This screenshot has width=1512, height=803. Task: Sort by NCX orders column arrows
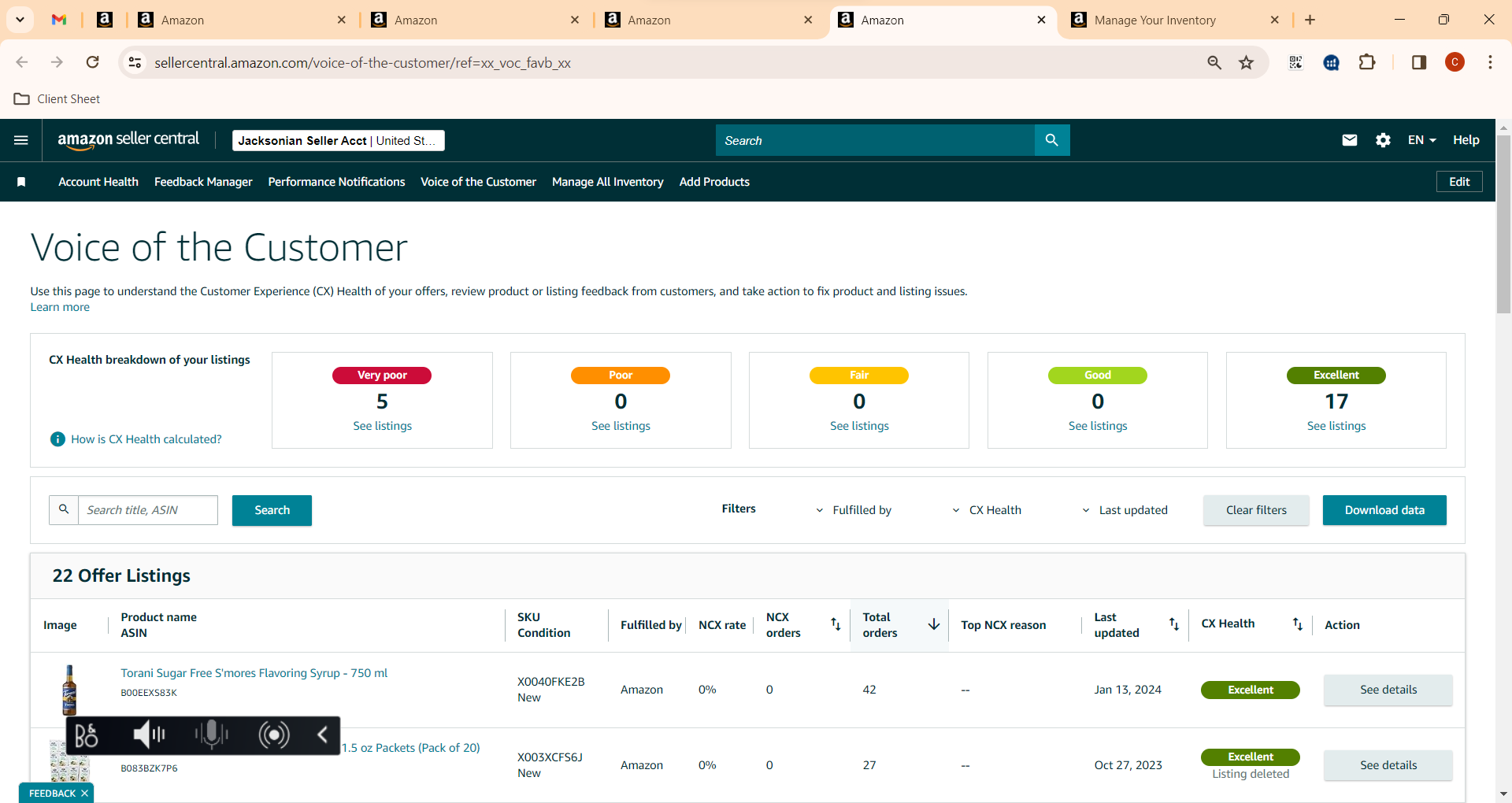click(x=836, y=624)
